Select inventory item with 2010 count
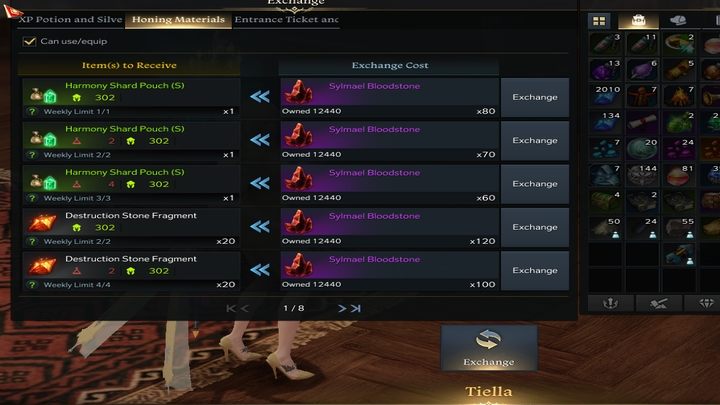720x405 pixels. [606, 96]
